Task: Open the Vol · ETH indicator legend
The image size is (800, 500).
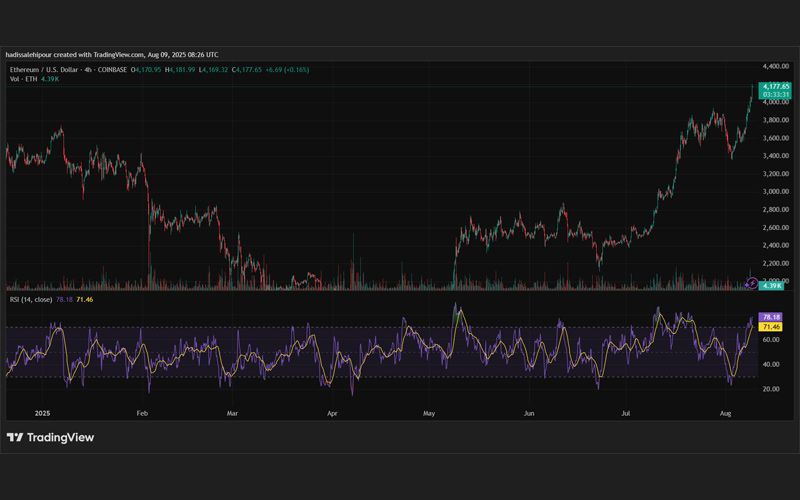Action: [x=23, y=79]
